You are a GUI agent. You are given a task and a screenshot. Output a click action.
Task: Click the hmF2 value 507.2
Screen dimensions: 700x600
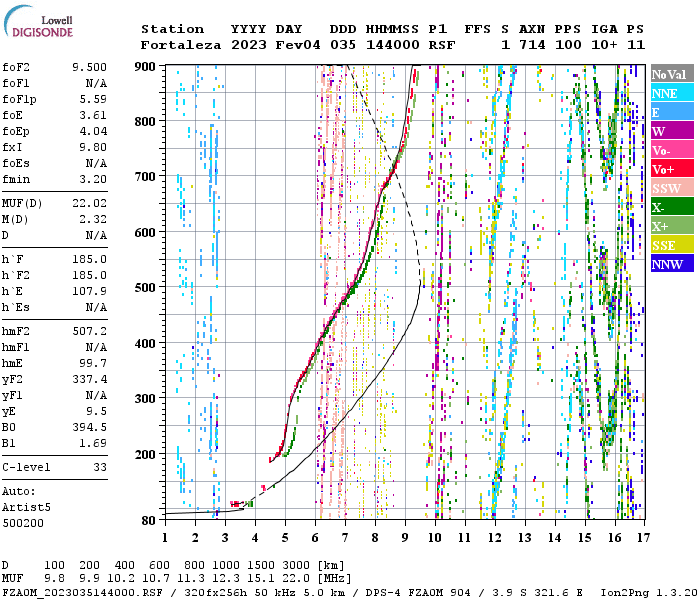(89, 332)
